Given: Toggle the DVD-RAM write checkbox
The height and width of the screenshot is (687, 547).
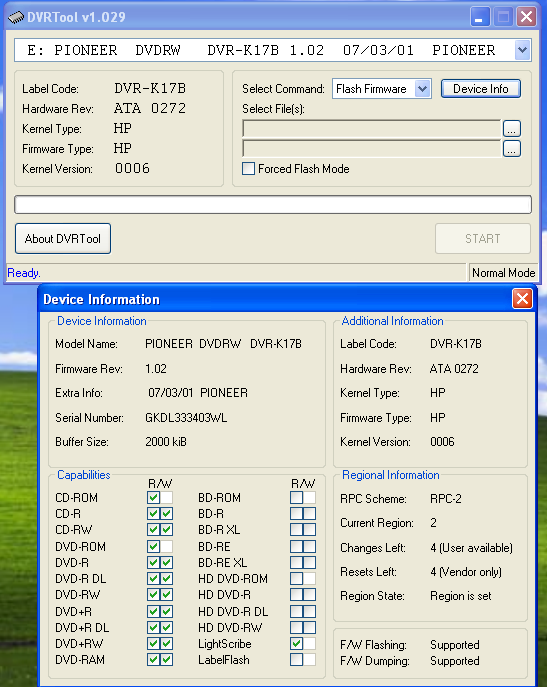Looking at the screenshot, I should [x=167, y=660].
